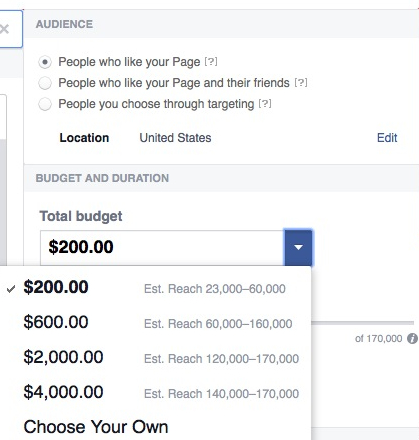This screenshot has height=440, width=419.
Task: Edit the United States location
Action: (x=387, y=138)
